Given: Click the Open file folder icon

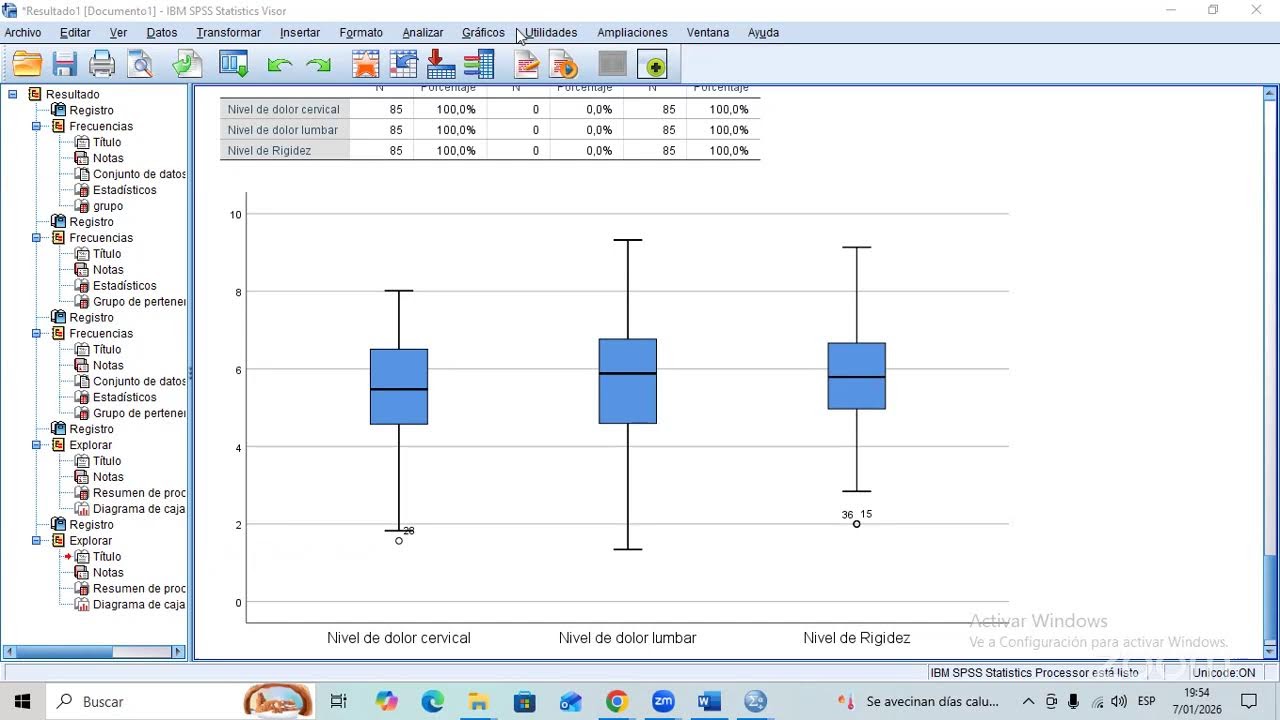Looking at the screenshot, I should pyautogui.click(x=27, y=65).
